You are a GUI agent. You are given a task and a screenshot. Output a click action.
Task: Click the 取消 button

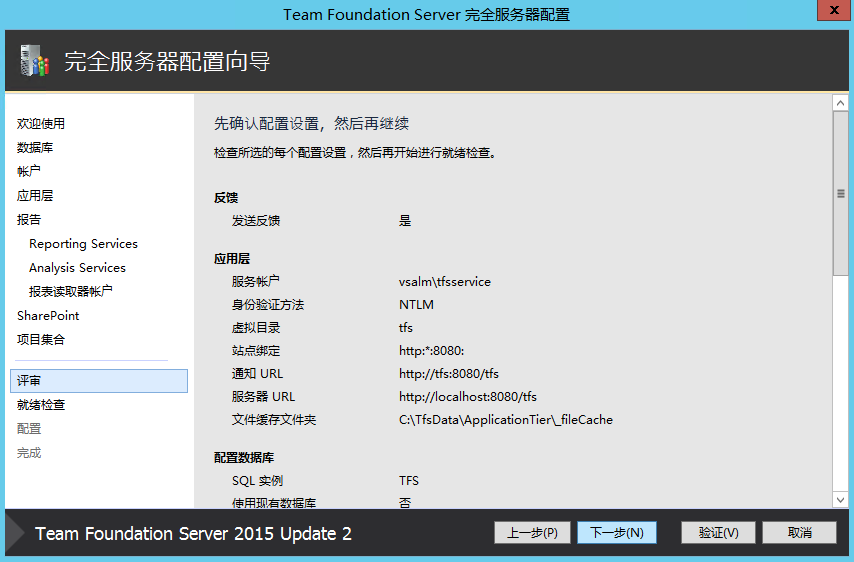click(x=799, y=533)
